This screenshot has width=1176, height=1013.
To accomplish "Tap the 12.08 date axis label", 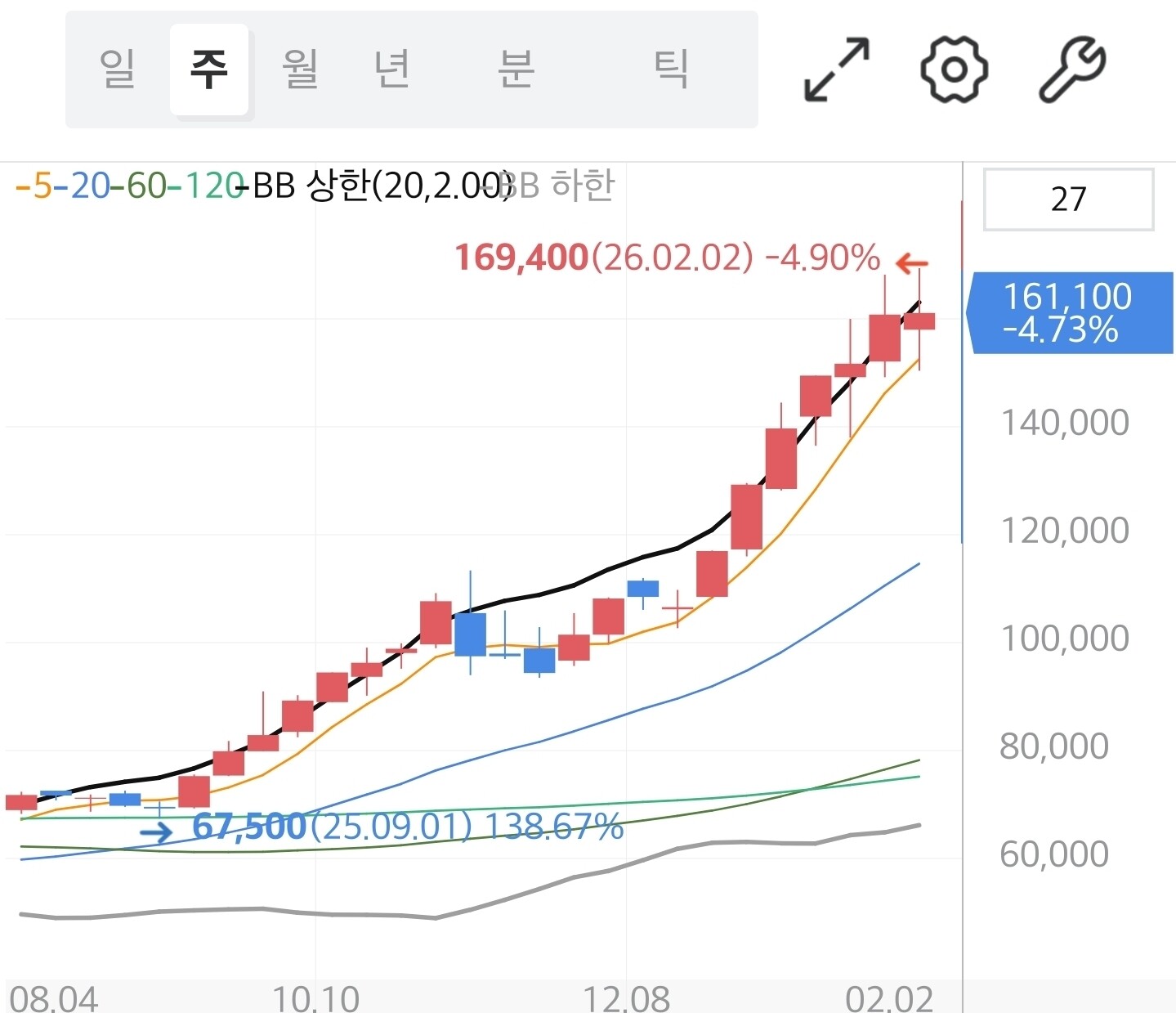I will (x=626, y=998).
